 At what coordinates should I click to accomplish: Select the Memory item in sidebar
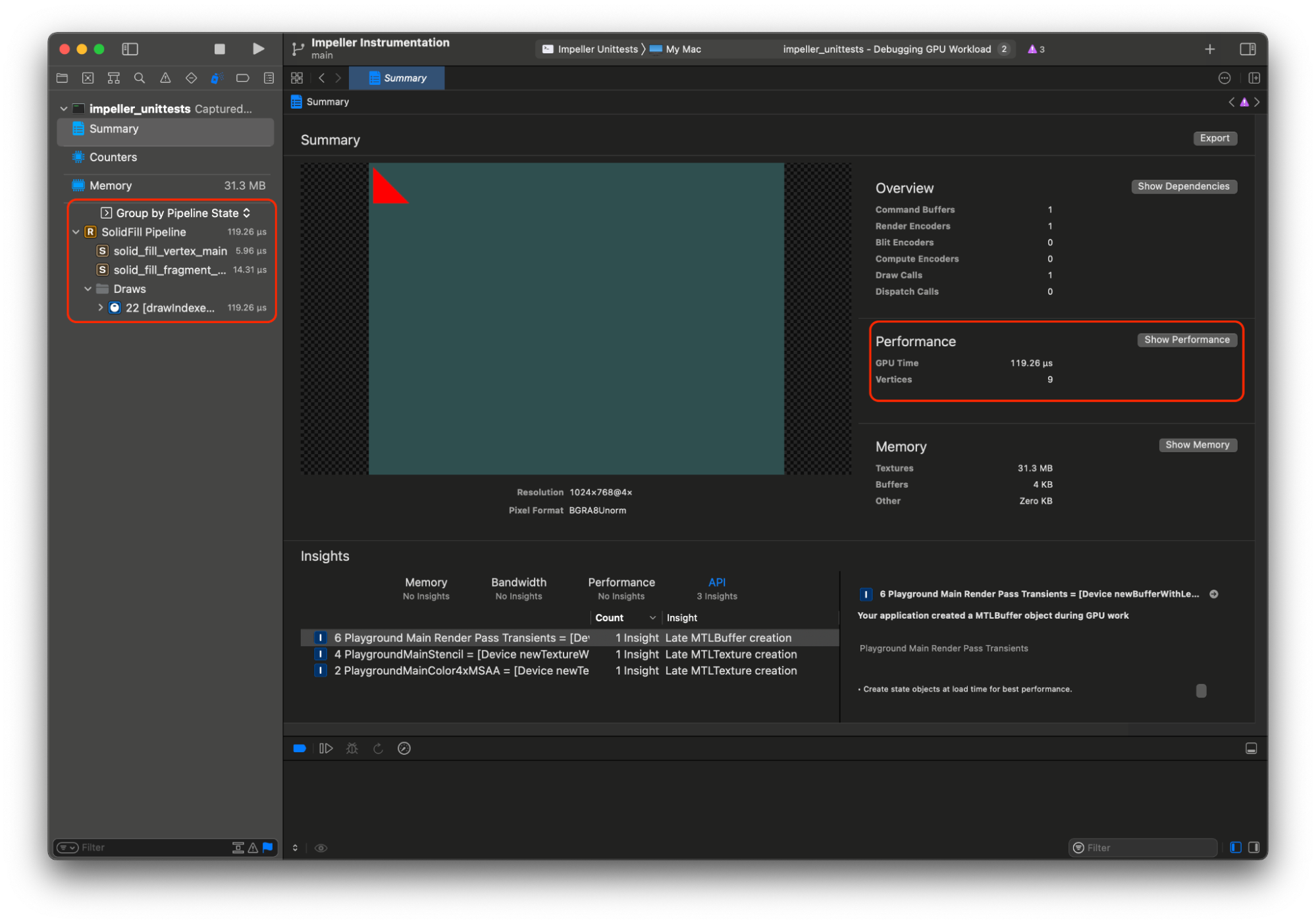[x=113, y=184]
